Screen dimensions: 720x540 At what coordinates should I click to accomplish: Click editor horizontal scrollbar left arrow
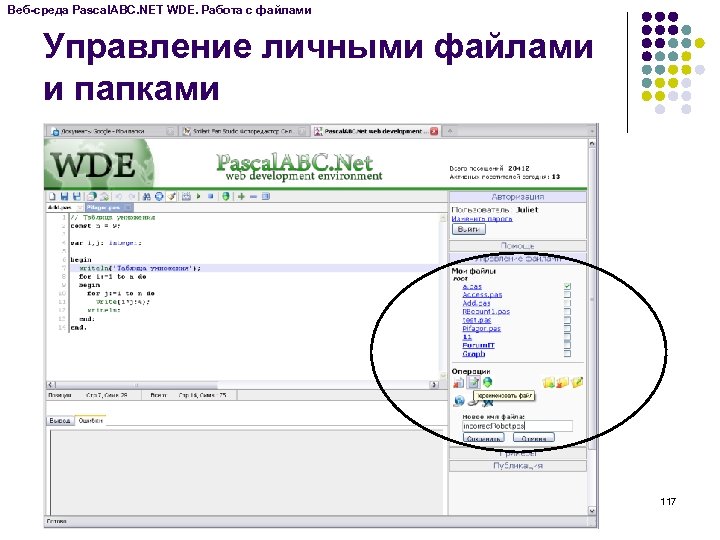[x=51, y=384]
